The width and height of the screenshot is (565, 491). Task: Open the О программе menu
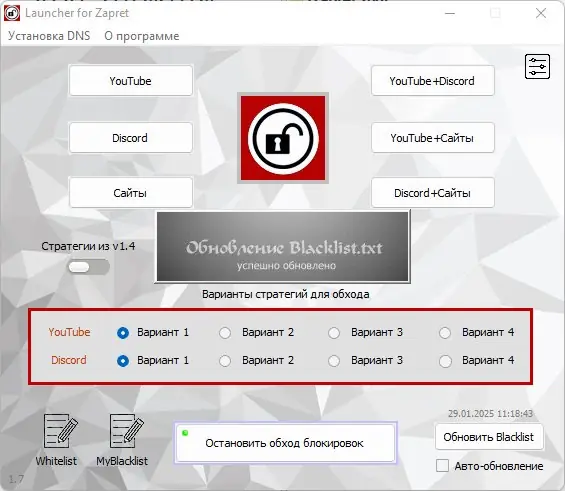click(142, 36)
